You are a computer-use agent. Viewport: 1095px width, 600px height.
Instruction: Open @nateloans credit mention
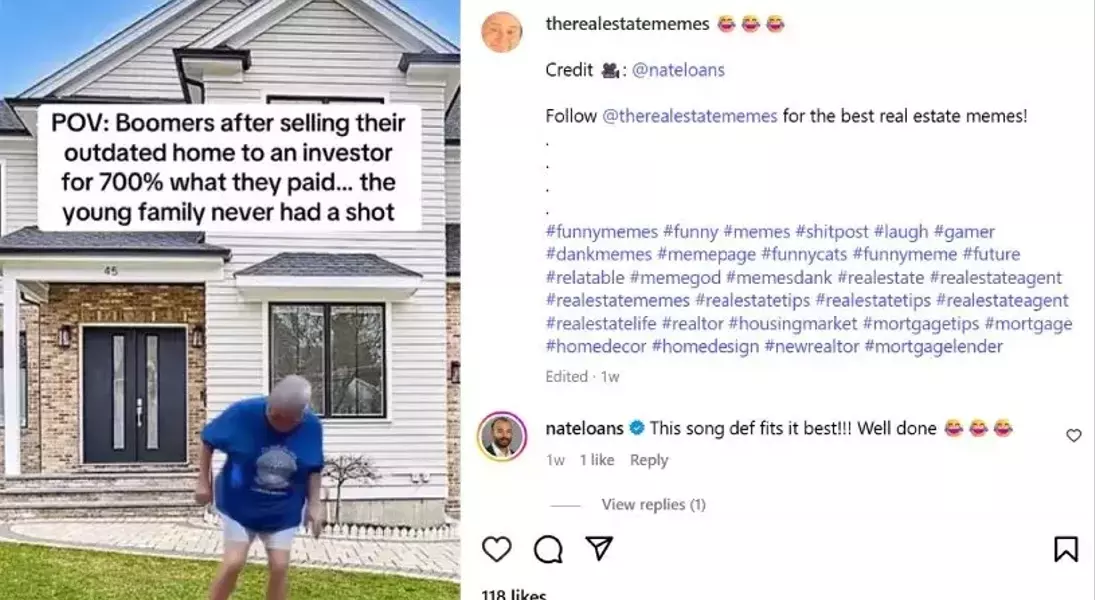[x=678, y=70]
